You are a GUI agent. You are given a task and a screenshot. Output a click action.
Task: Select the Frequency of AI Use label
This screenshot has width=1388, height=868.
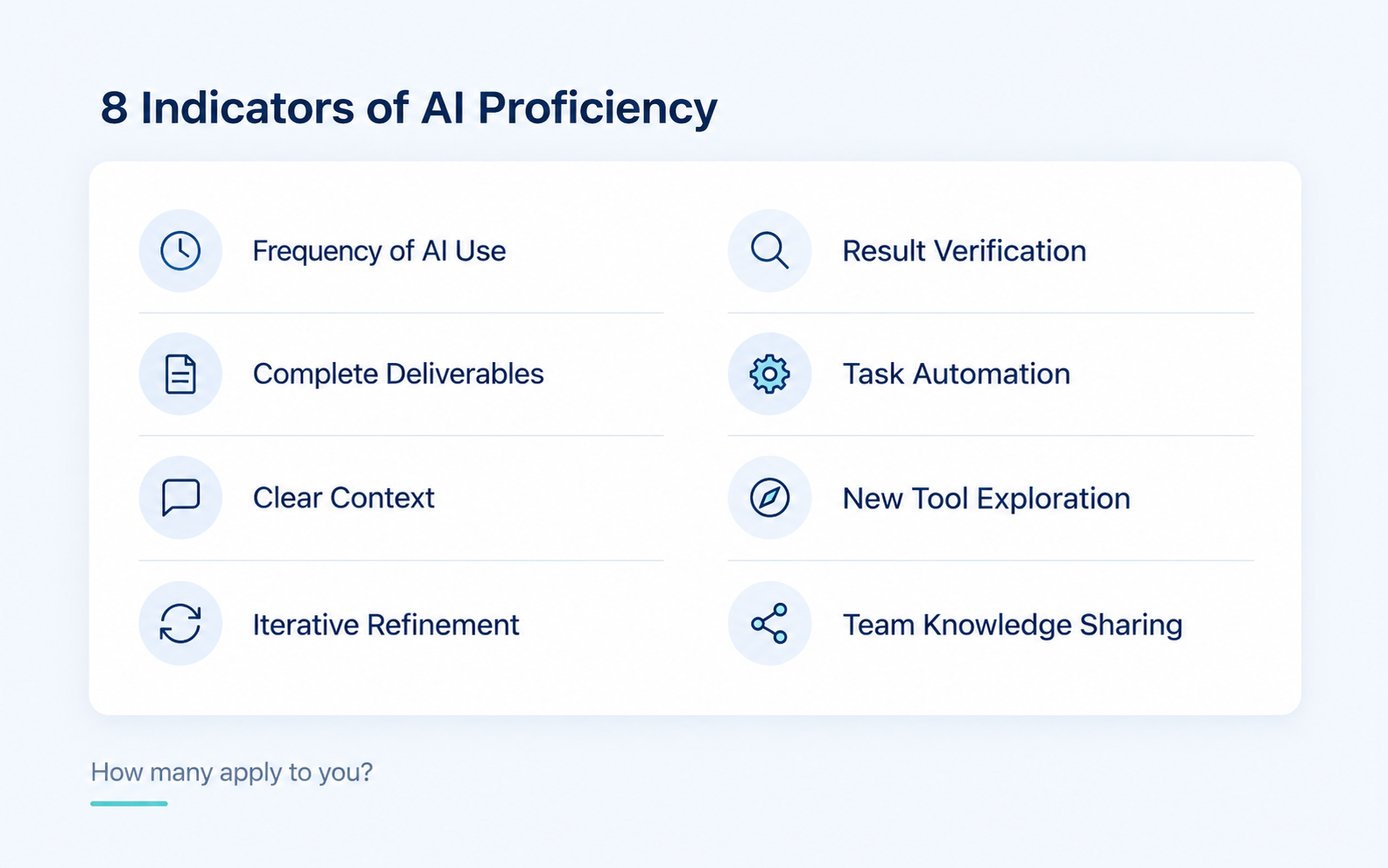379,251
